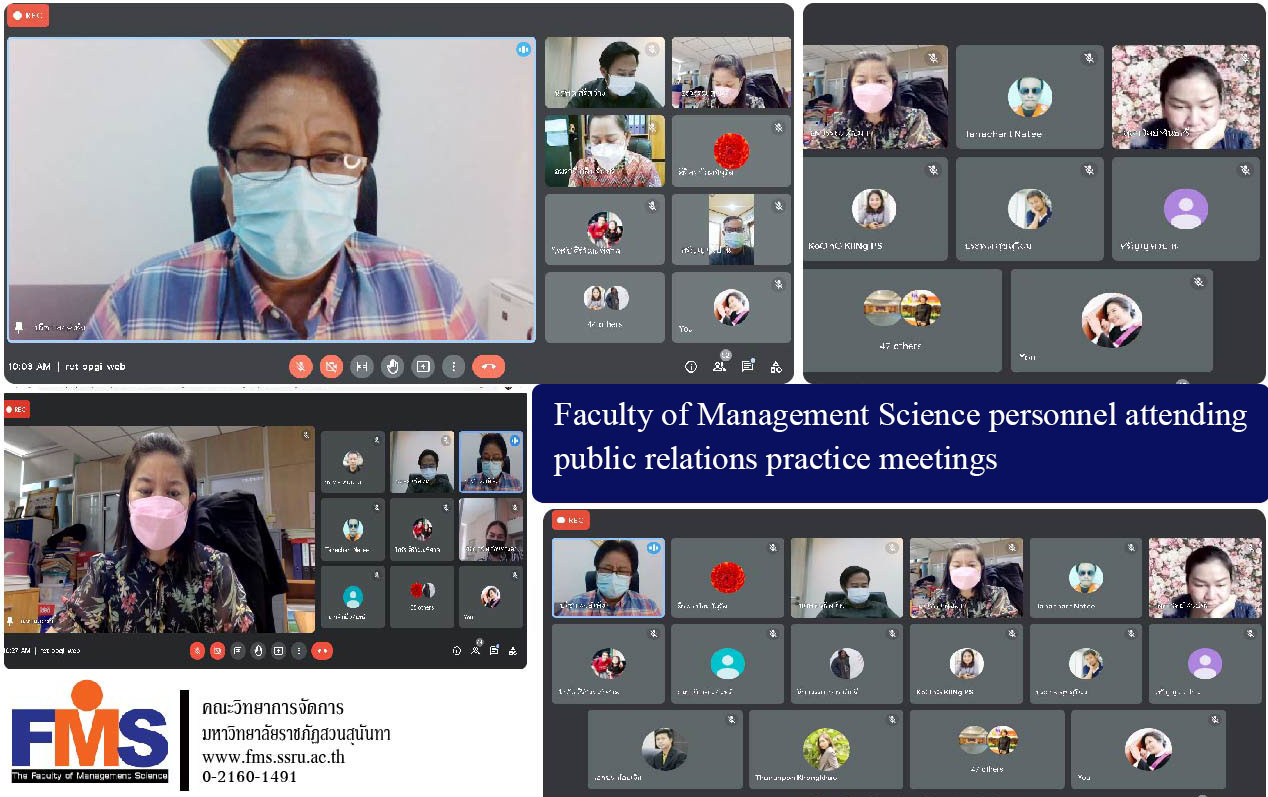Click Present now icon in 10:09 AM meeting

(x=423, y=367)
